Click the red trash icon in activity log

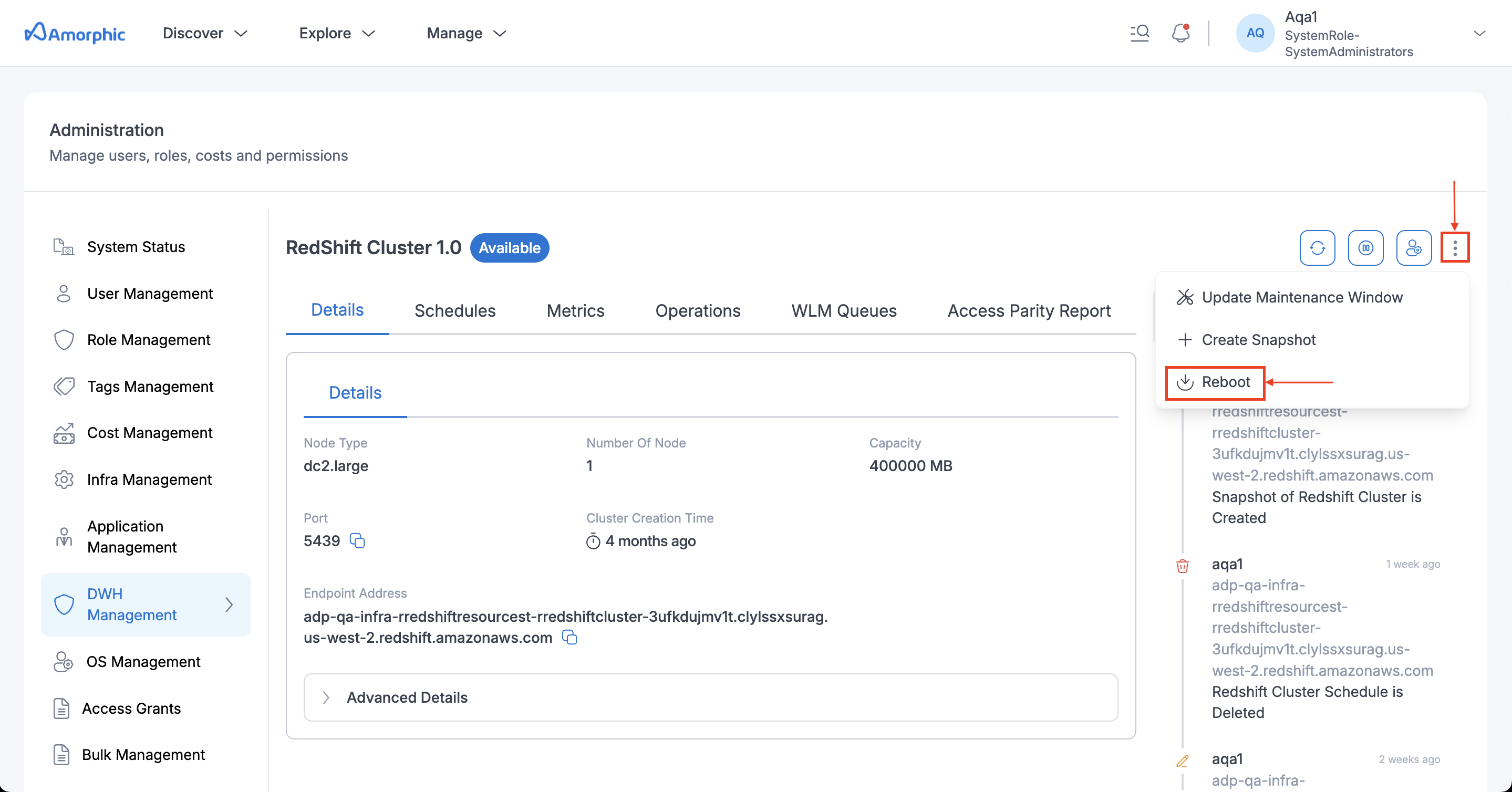(x=1182, y=566)
